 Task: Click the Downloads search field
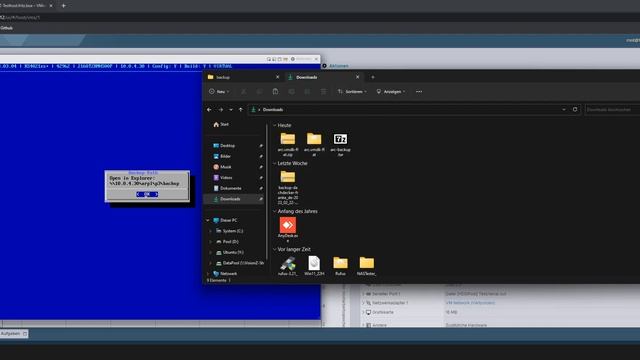click(x=612, y=109)
